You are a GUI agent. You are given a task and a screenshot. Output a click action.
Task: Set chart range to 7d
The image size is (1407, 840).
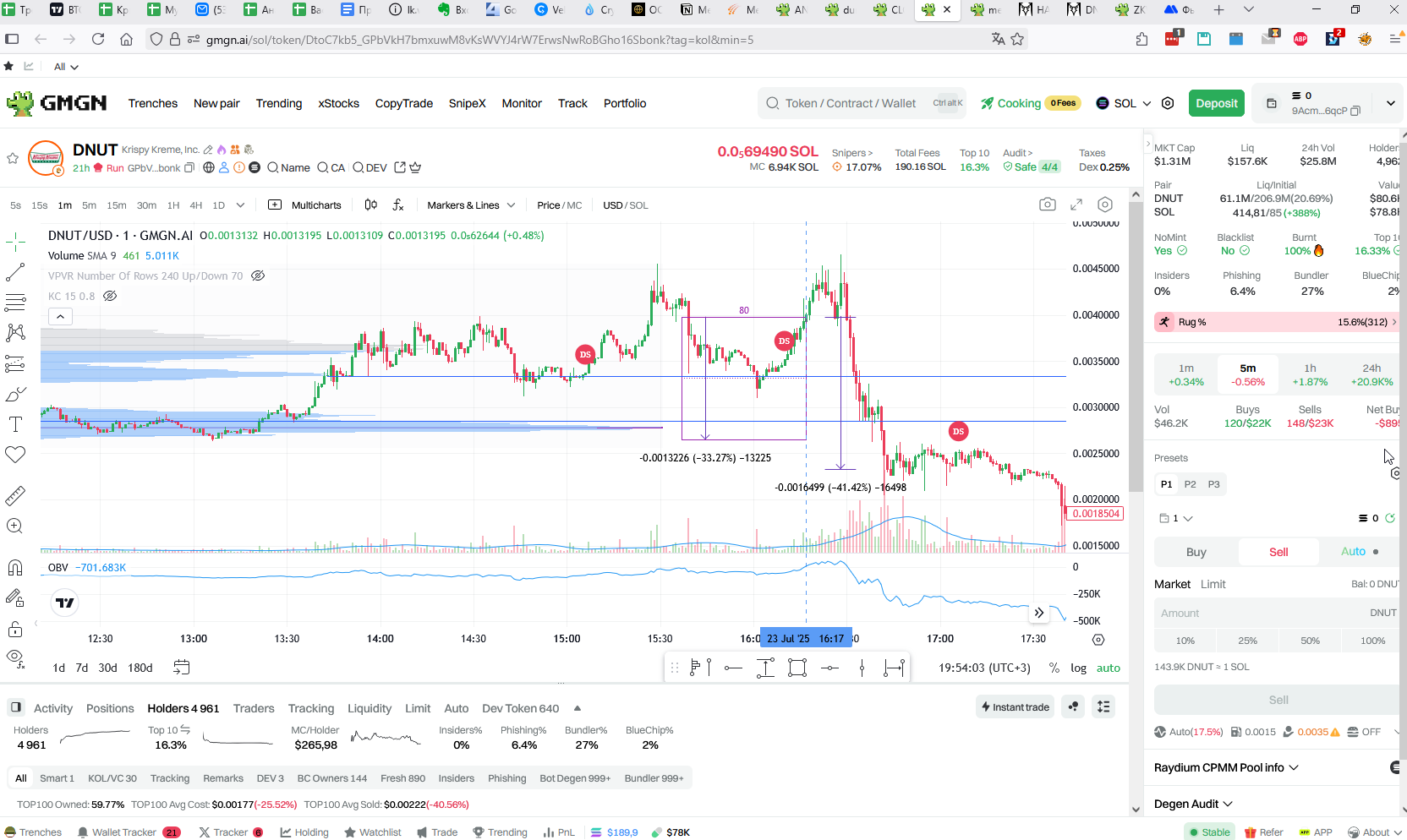pos(82,668)
